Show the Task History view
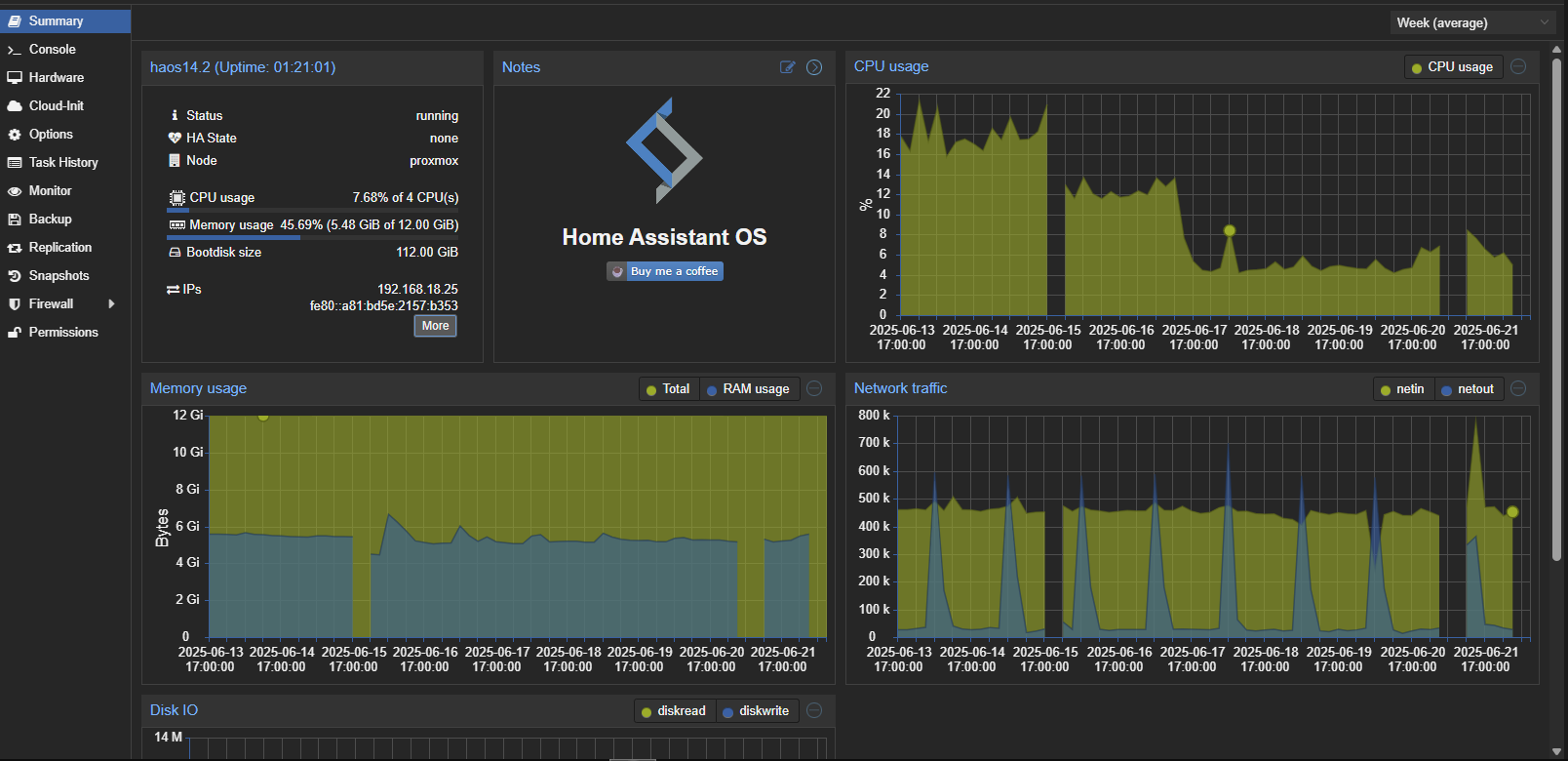This screenshot has width=1568, height=761. tap(64, 162)
